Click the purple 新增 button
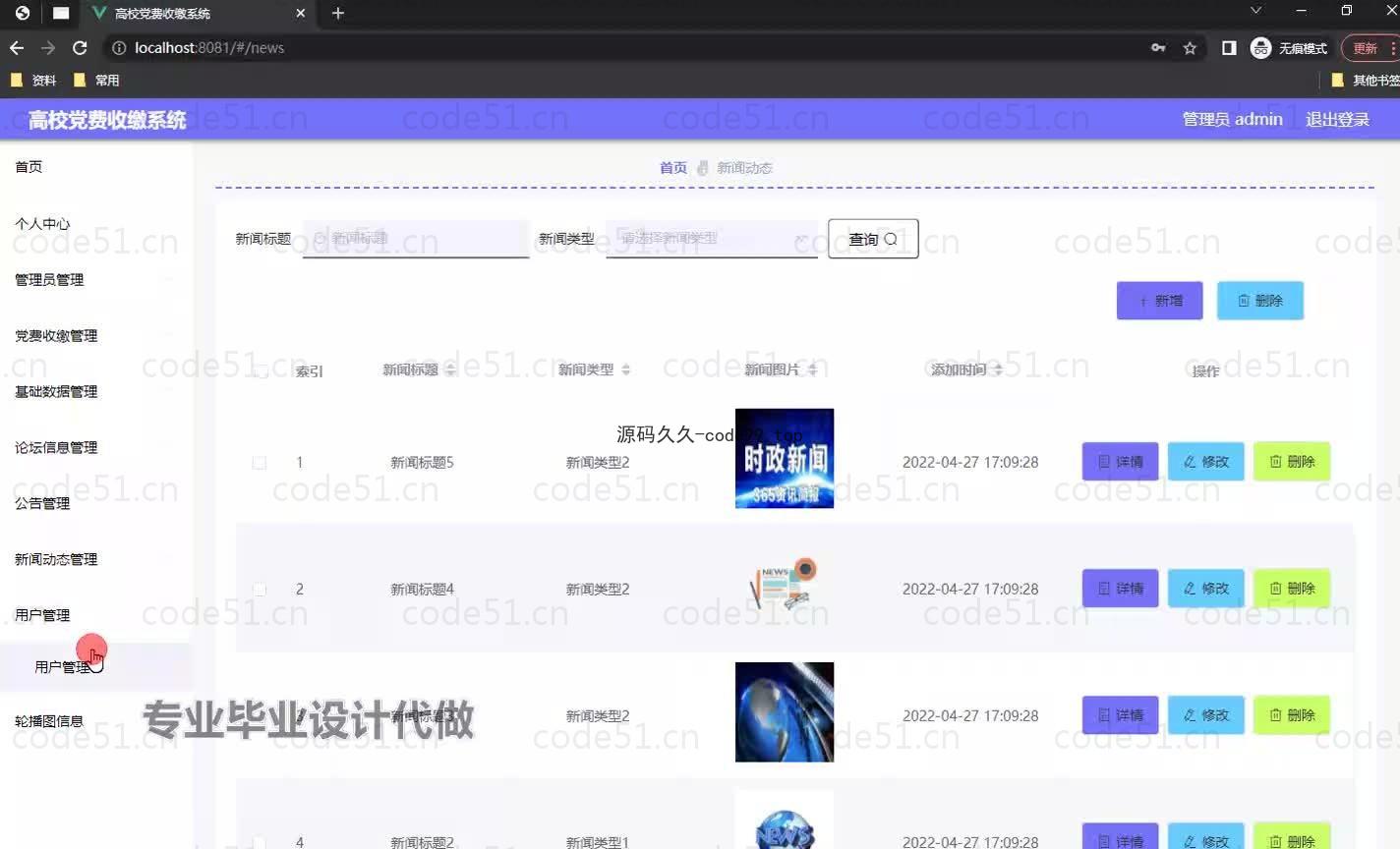This screenshot has width=1400, height=849. 1160,301
